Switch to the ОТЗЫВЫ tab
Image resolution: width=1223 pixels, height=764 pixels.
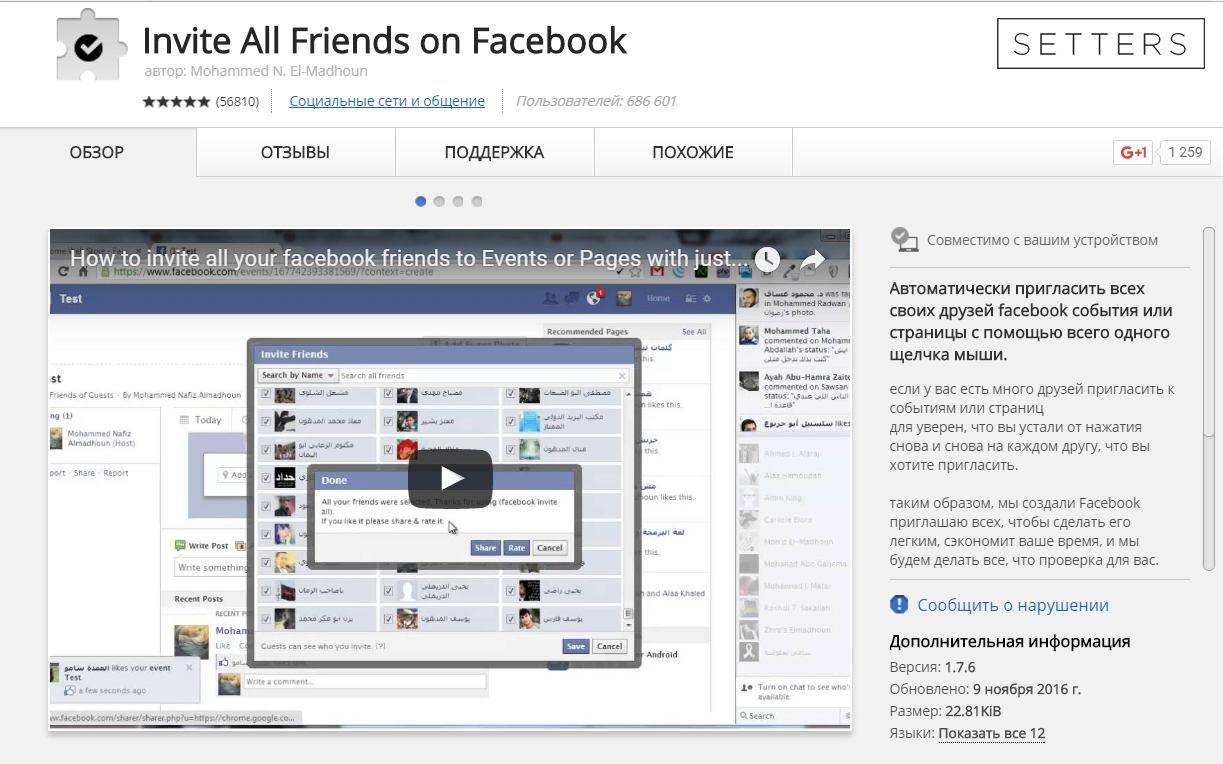coord(295,153)
